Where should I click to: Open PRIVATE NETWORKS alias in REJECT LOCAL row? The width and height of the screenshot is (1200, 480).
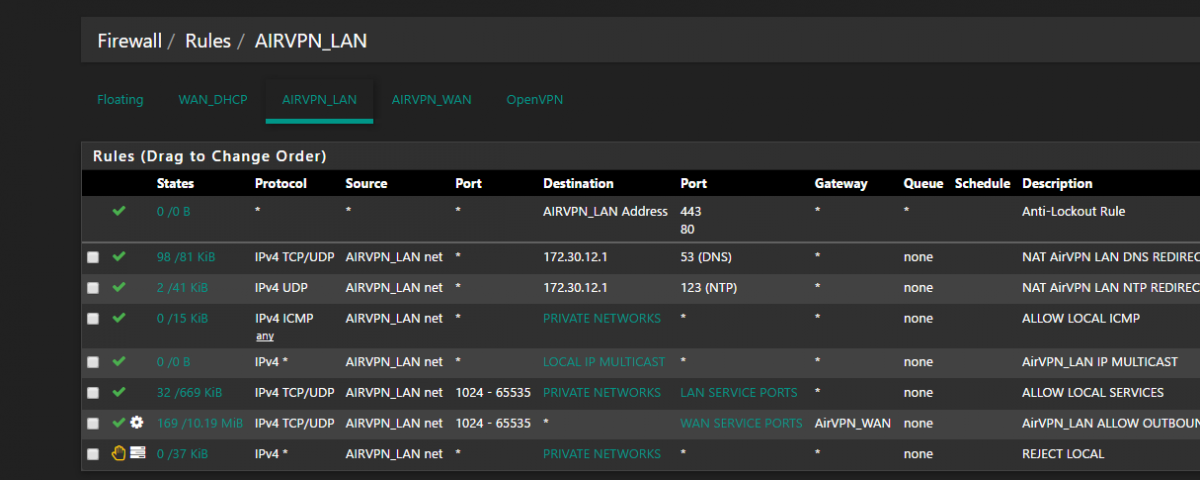602,454
